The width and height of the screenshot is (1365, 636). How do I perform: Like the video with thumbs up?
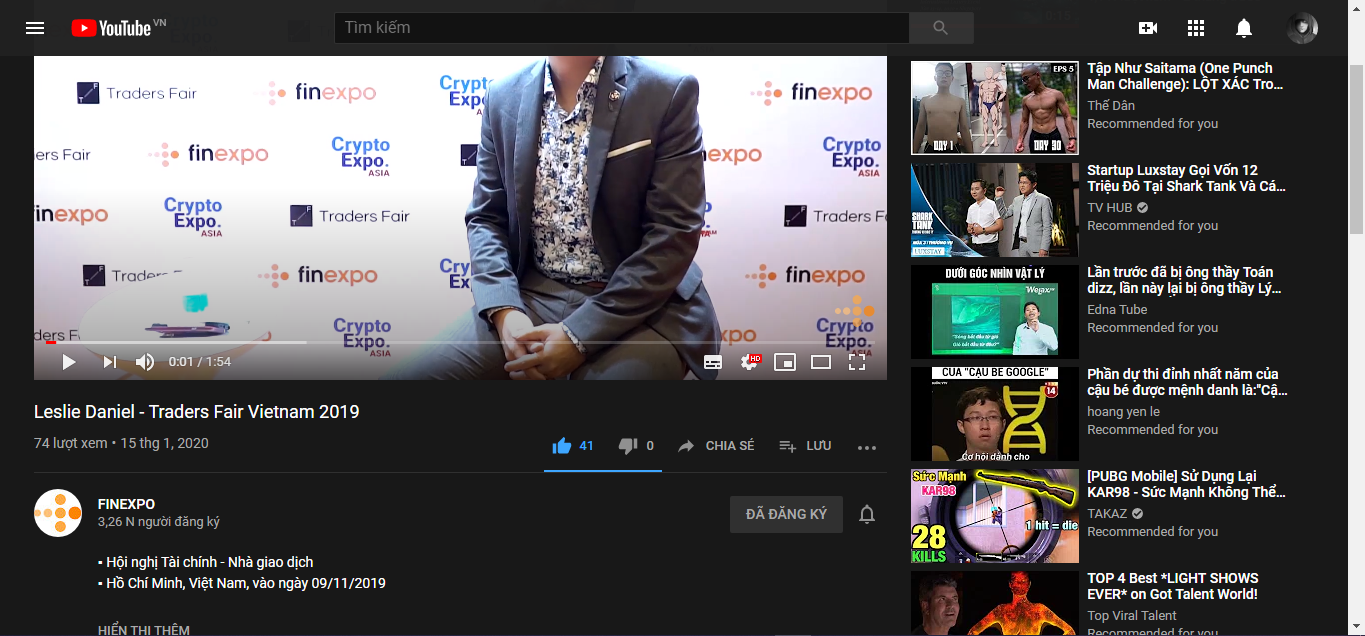(x=572, y=446)
